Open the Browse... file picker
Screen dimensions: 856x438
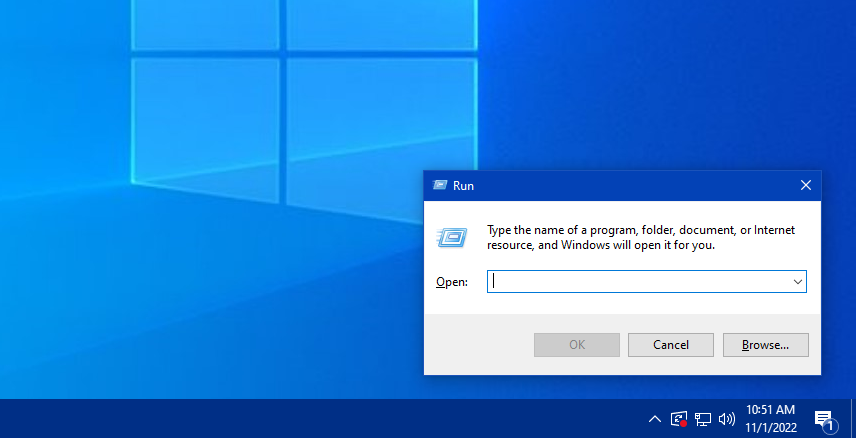[x=765, y=345]
